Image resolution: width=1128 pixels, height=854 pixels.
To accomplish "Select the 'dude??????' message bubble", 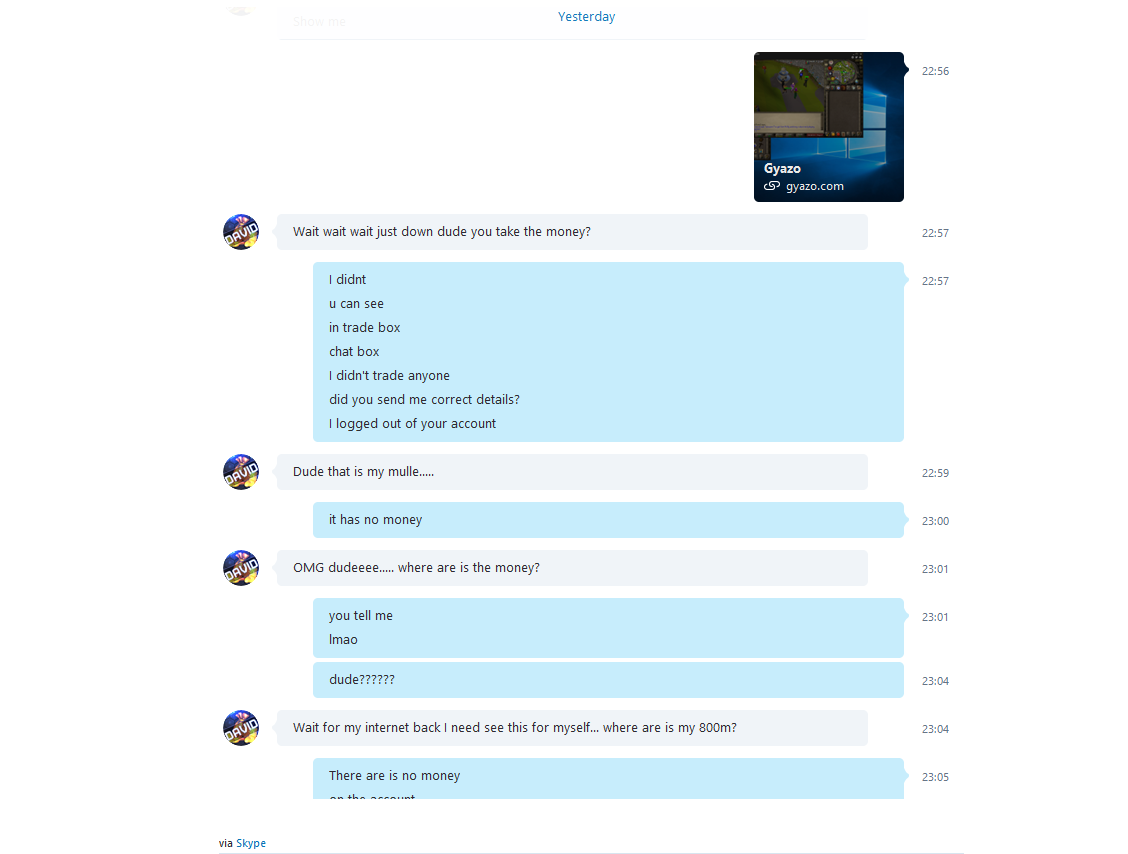I will pos(608,679).
